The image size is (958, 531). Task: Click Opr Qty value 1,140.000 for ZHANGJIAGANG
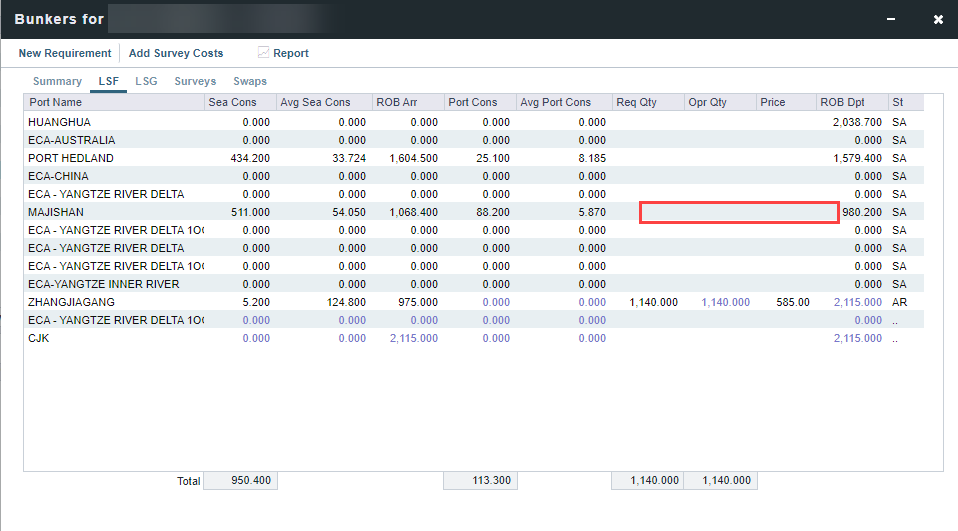point(725,302)
